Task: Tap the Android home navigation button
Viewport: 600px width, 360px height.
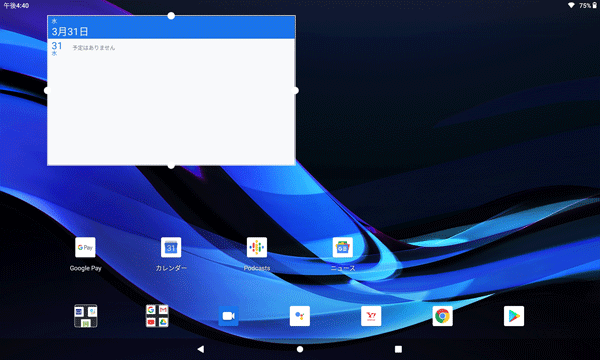Action: [x=300, y=349]
